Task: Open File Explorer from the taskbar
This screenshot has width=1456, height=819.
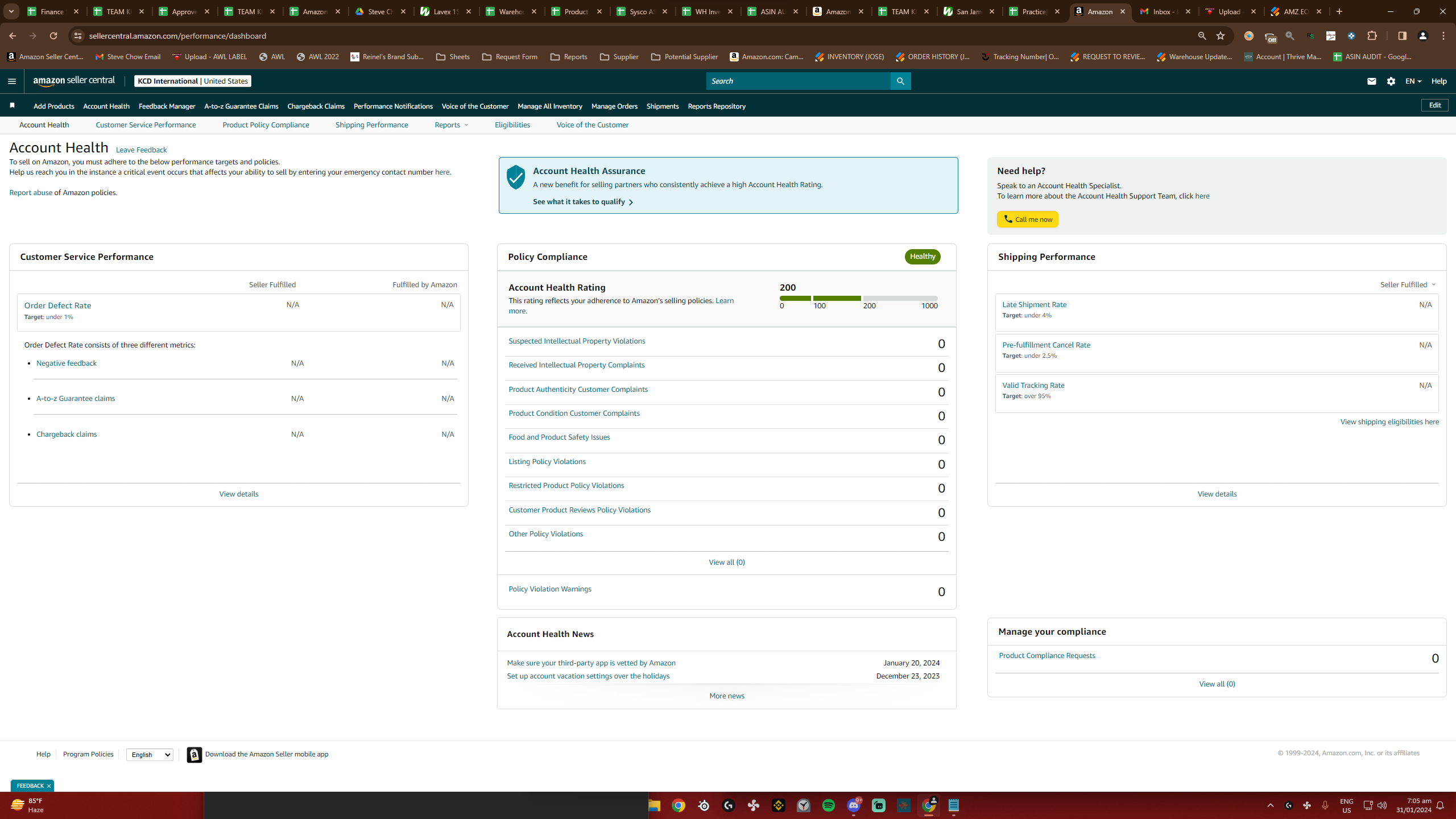Action: coord(653,805)
